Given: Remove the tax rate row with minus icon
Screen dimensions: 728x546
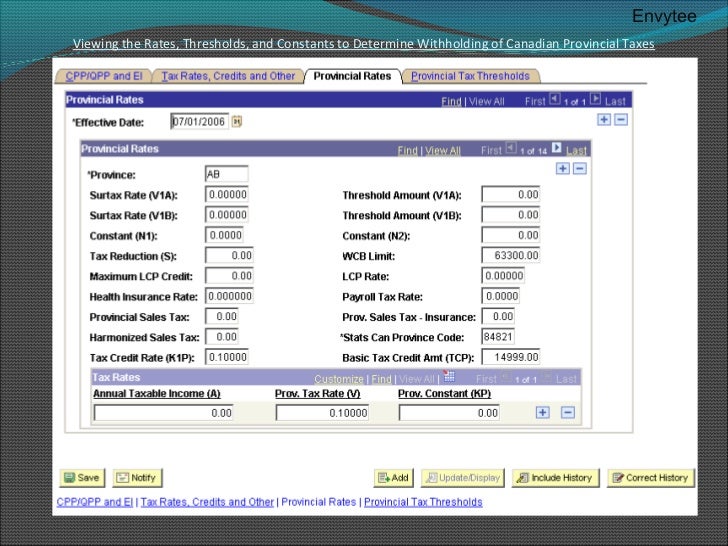Looking at the screenshot, I should 568,412.
